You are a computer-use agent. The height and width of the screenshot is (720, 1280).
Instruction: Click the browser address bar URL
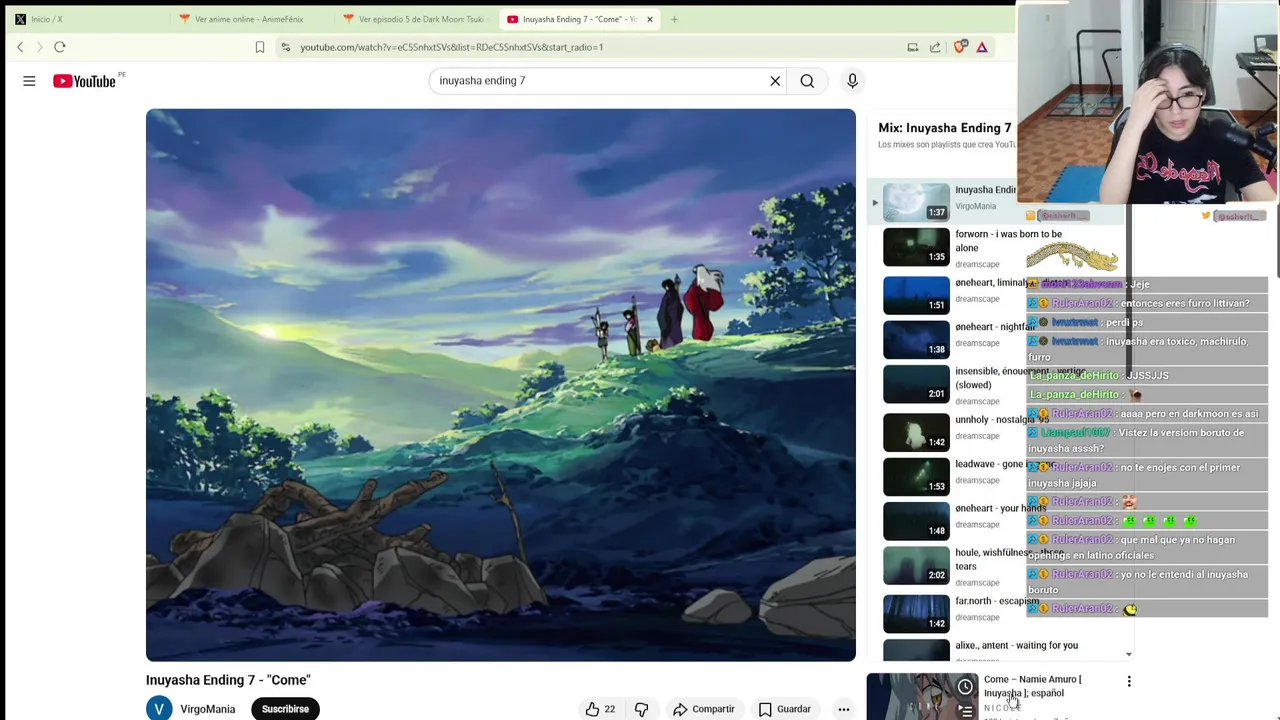point(452,47)
